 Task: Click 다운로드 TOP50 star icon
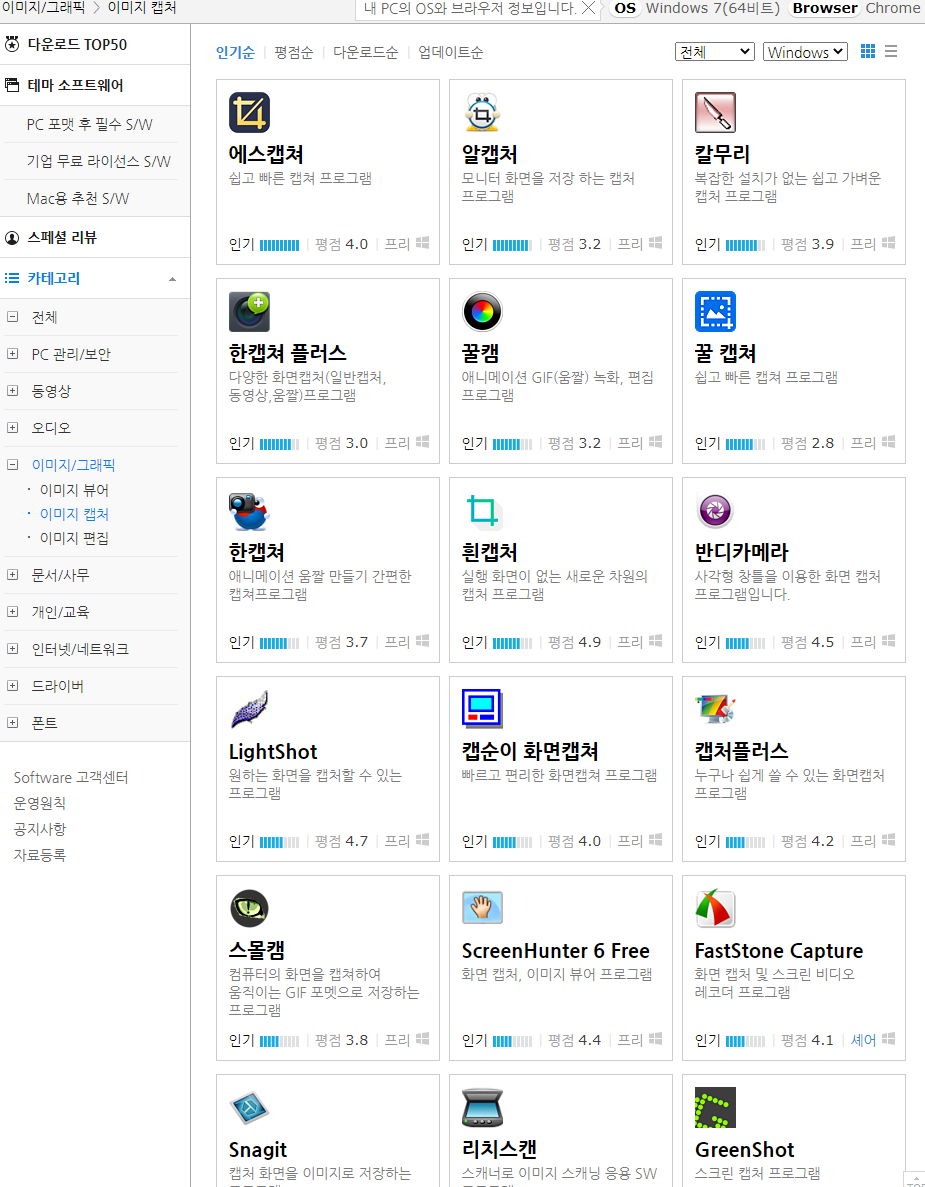click(11, 44)
